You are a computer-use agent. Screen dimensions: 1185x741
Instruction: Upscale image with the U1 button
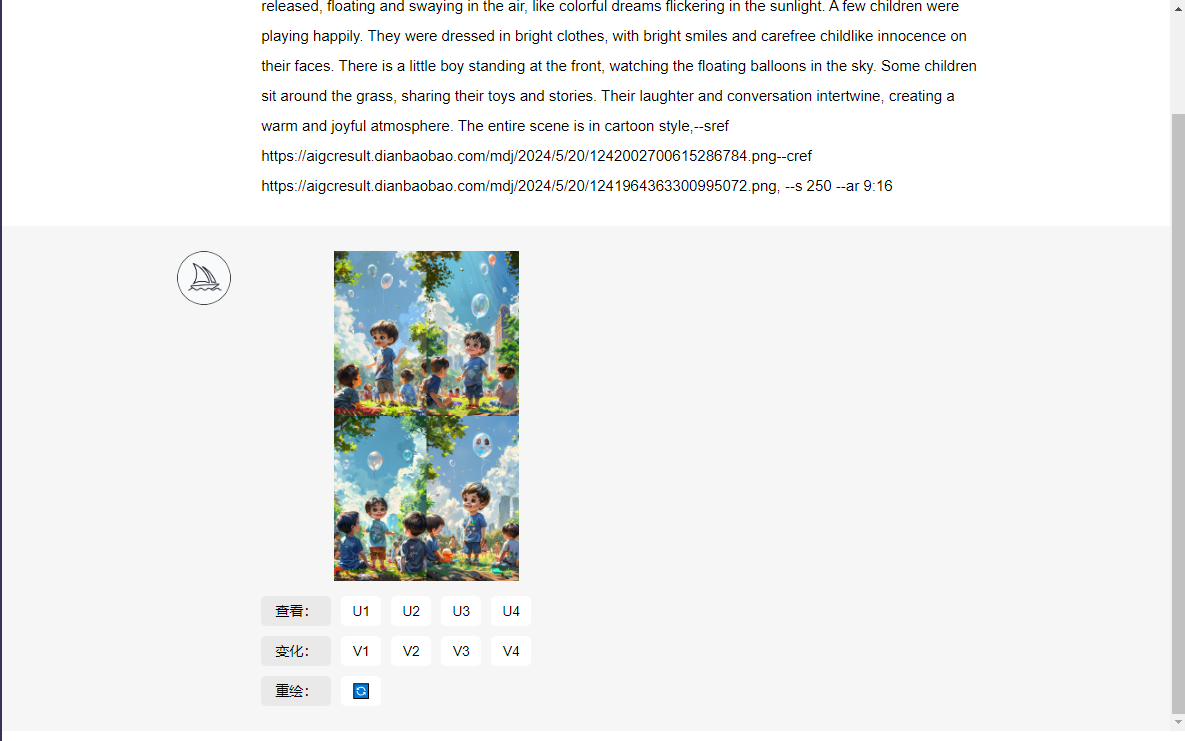pyautogui.click(x=360, y=611)
